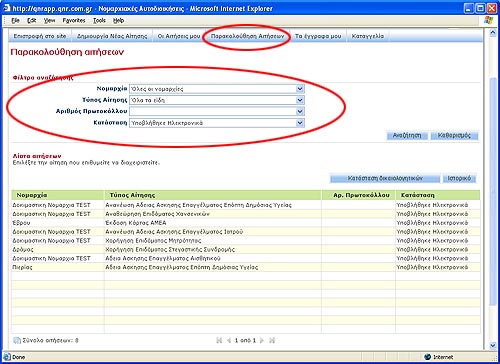Go to next page of results
This screenshot has width=500, height=364.
(262, 340)
